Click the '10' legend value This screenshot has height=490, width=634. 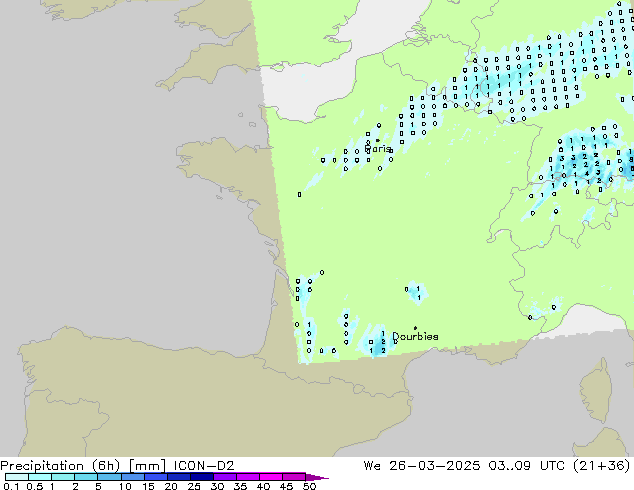pyautogui.click(x=125, y=486)
